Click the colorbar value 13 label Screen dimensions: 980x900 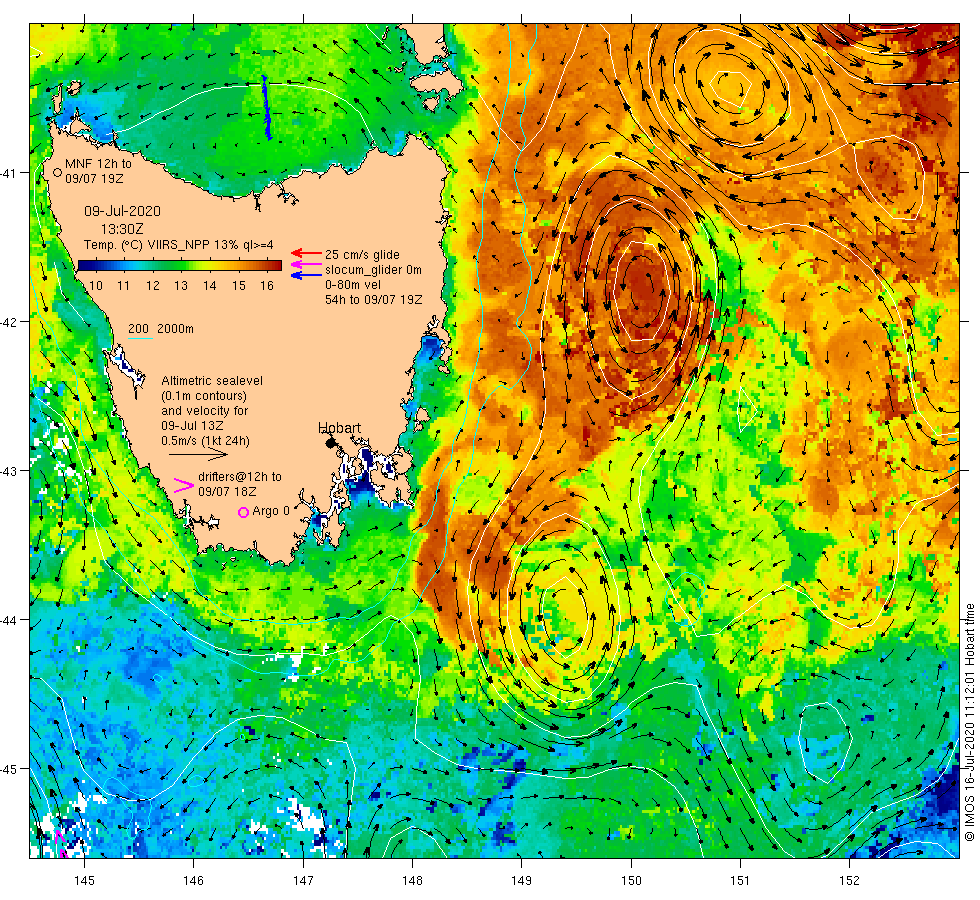point(181,286)
